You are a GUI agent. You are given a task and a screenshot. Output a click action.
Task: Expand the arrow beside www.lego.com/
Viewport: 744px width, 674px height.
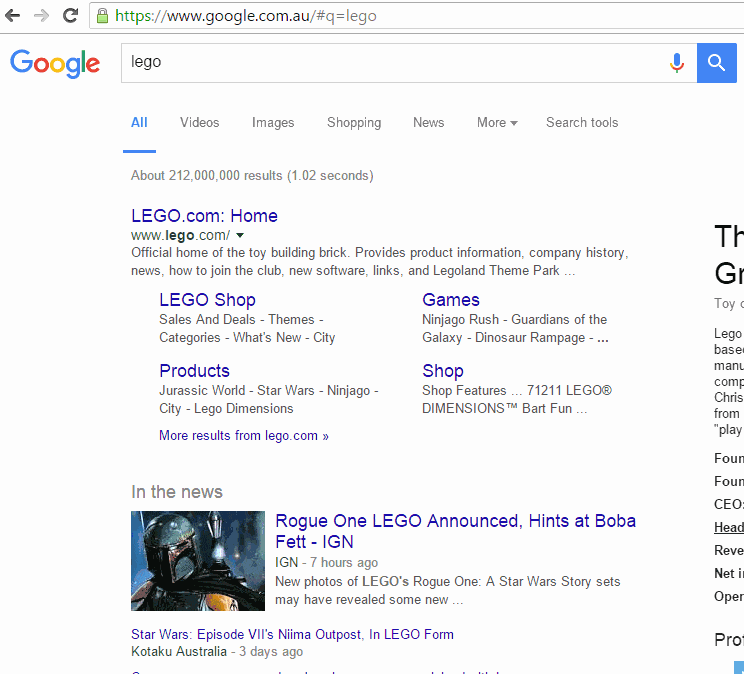coord(240,235)
